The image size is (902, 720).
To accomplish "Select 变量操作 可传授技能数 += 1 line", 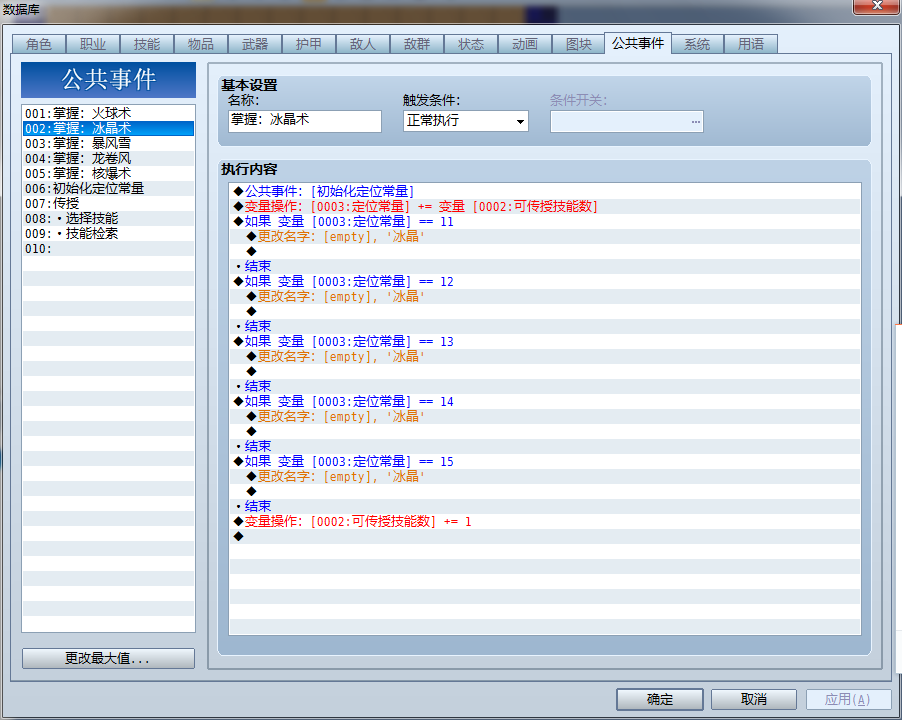I will point(545,522).
